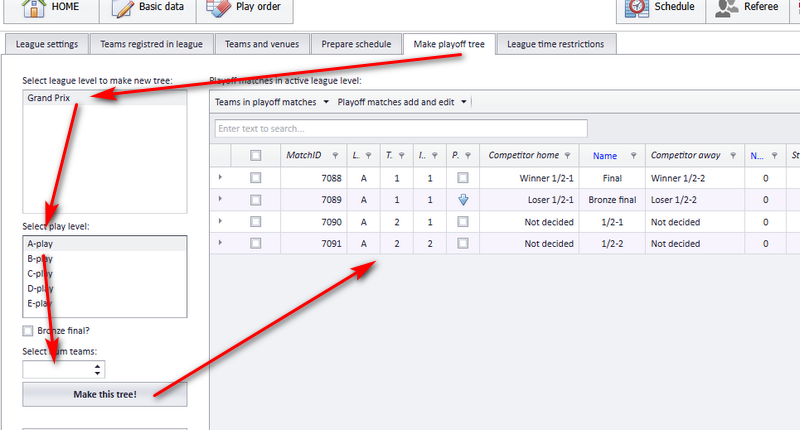
Task: Switch to Teams and venues tab
Action: (x=262, y=44)
